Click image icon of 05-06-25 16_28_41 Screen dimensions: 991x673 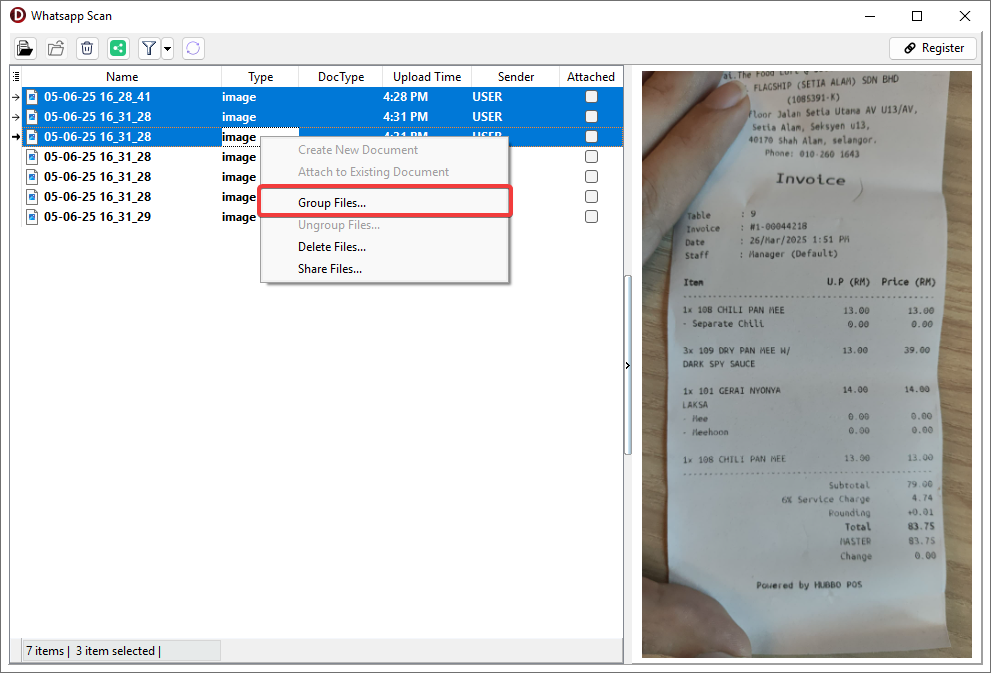click(32, 97)
